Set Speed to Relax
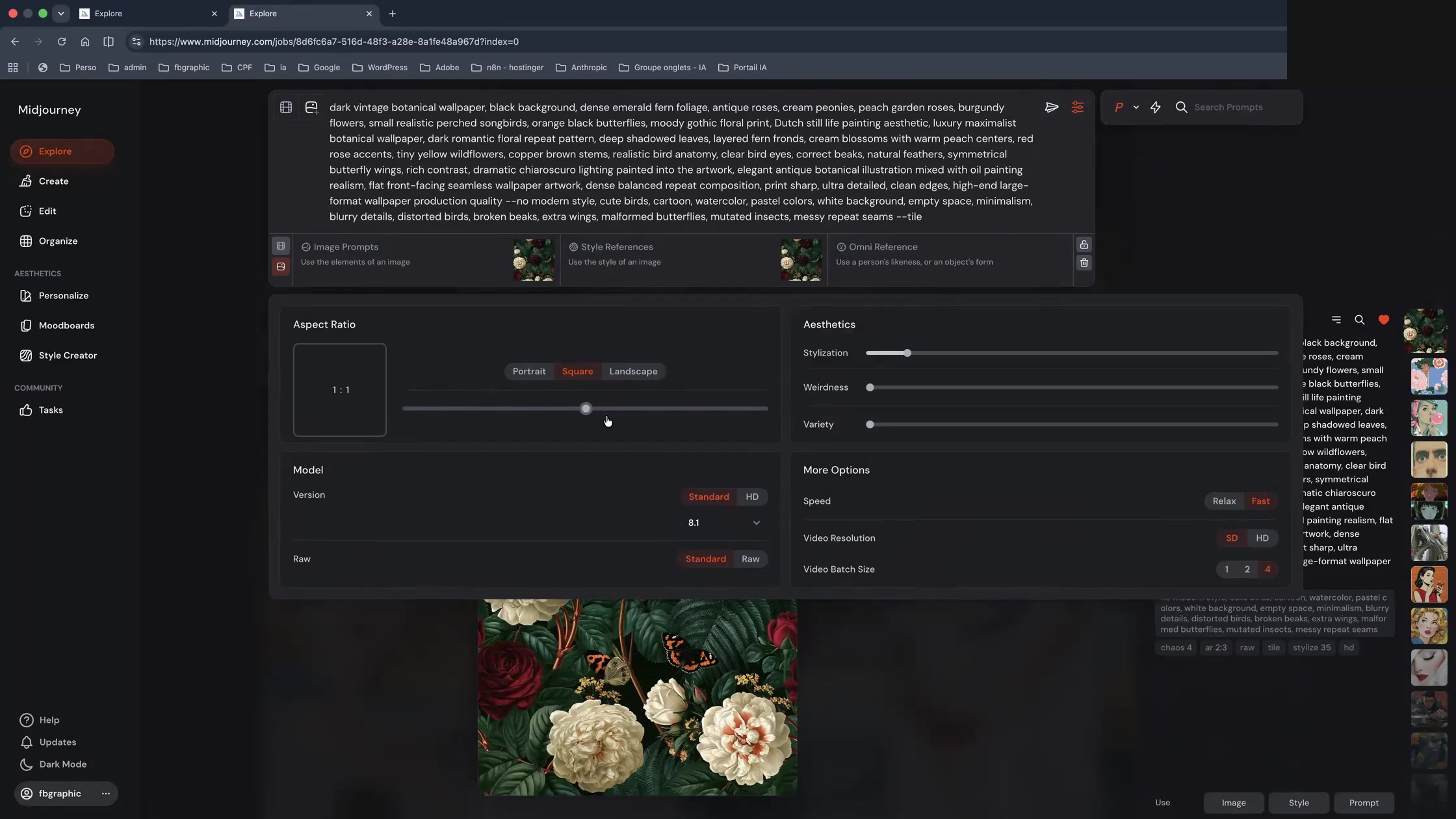 [x=1224, y=502]
